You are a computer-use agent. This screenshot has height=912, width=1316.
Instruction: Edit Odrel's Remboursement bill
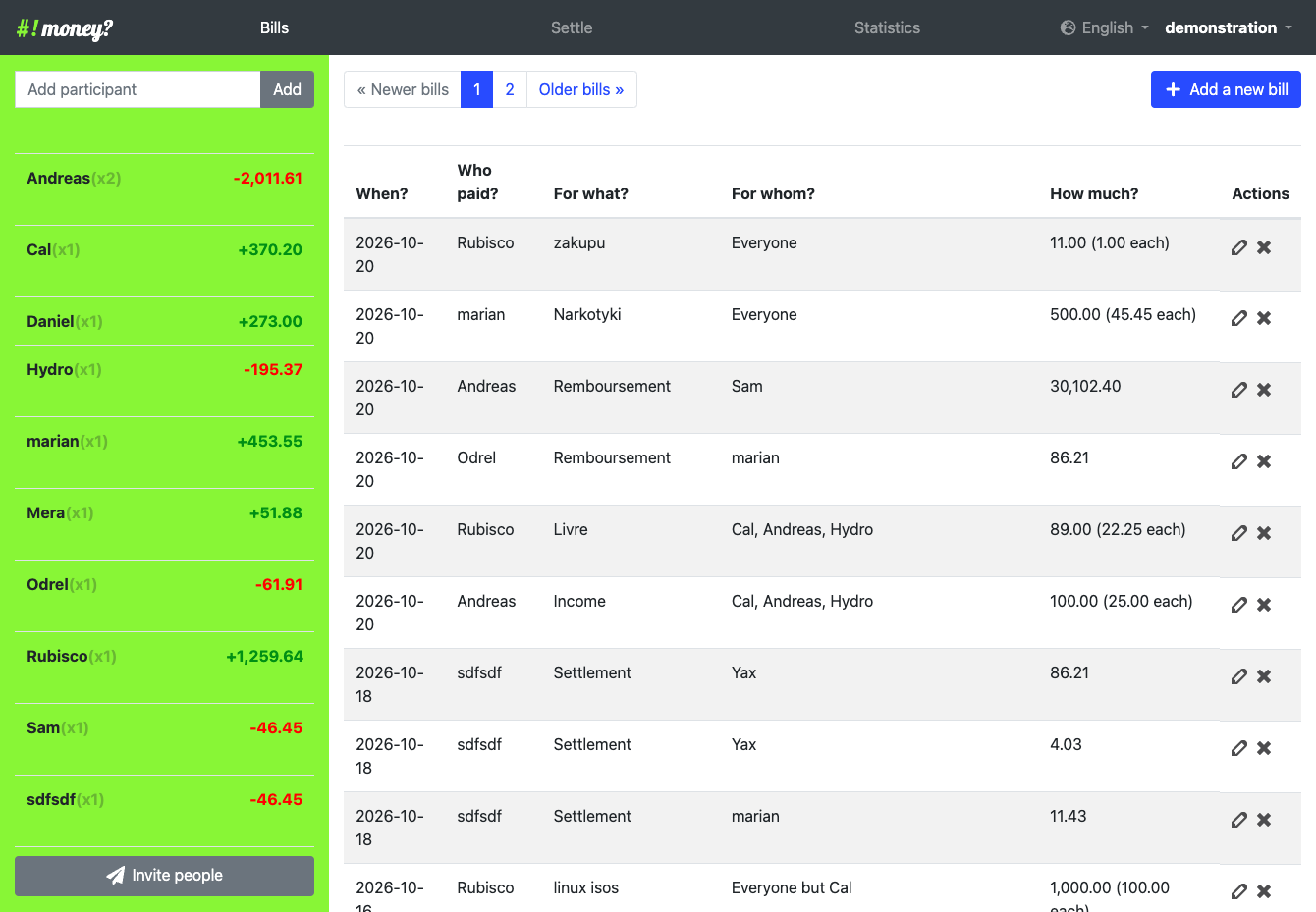(1239, 461)
